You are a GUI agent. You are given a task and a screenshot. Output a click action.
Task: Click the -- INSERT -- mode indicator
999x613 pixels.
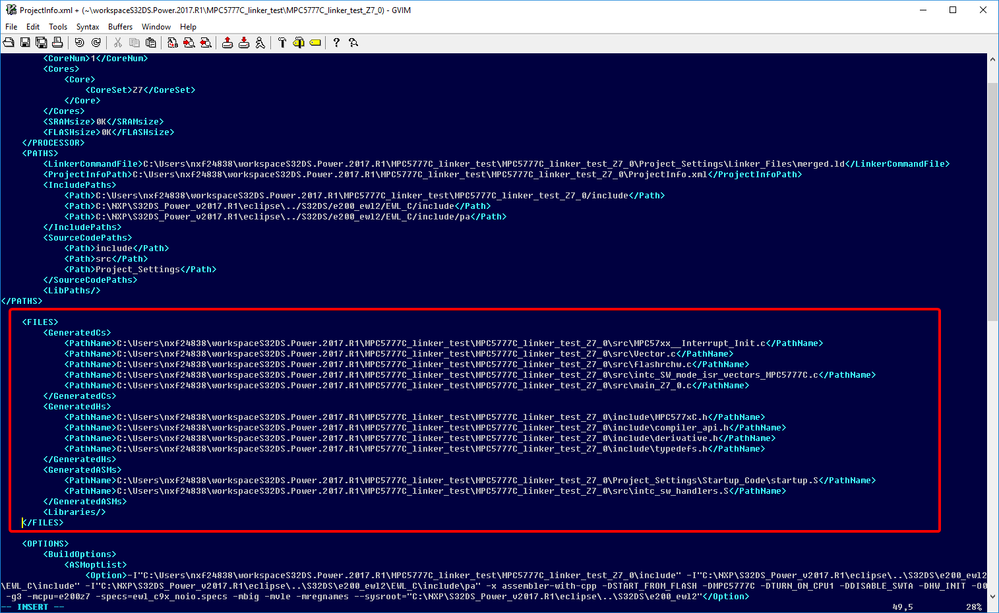point(32,607)
